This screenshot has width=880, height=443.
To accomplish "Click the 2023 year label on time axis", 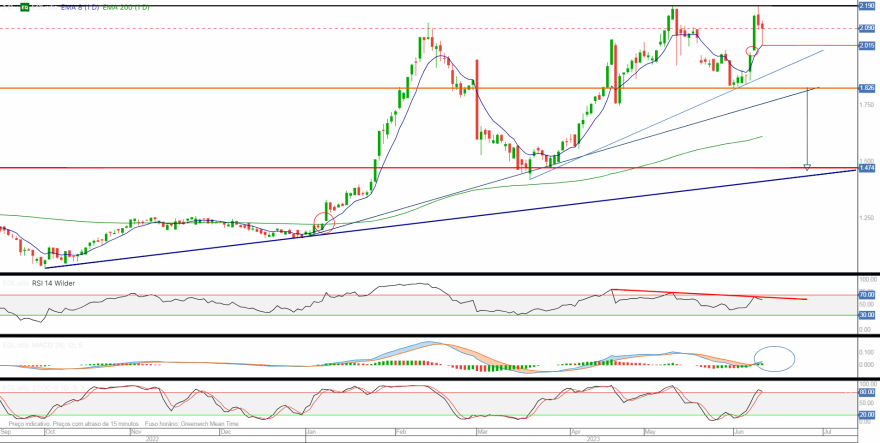I will click(593, 439).
